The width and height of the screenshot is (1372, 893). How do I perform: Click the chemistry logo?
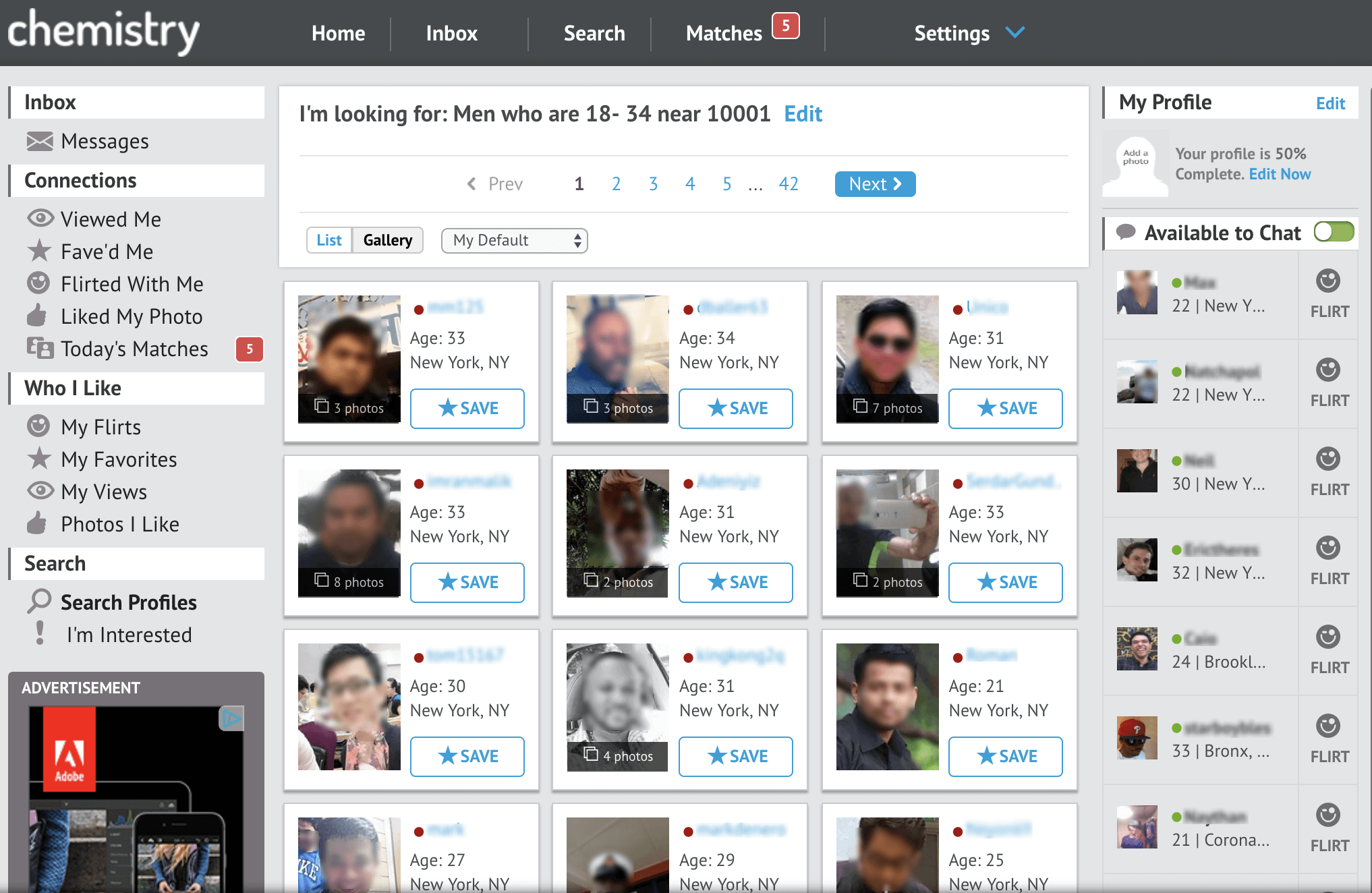pos(103,31)
